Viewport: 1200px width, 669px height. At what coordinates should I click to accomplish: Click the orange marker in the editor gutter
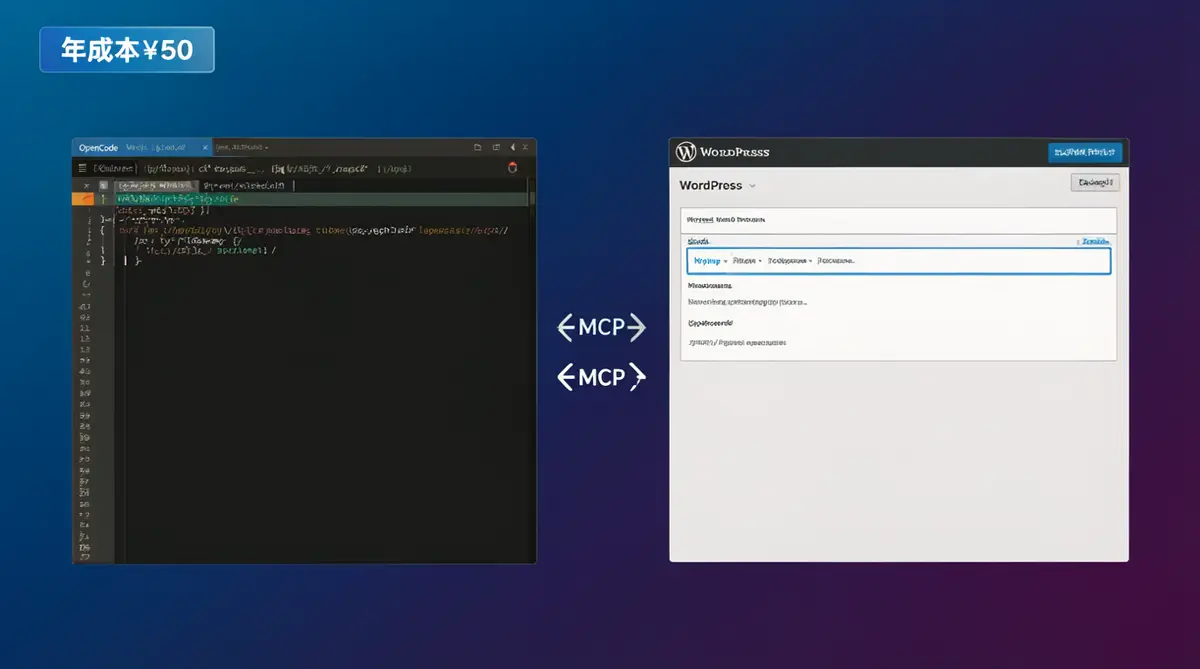[83, 199]
